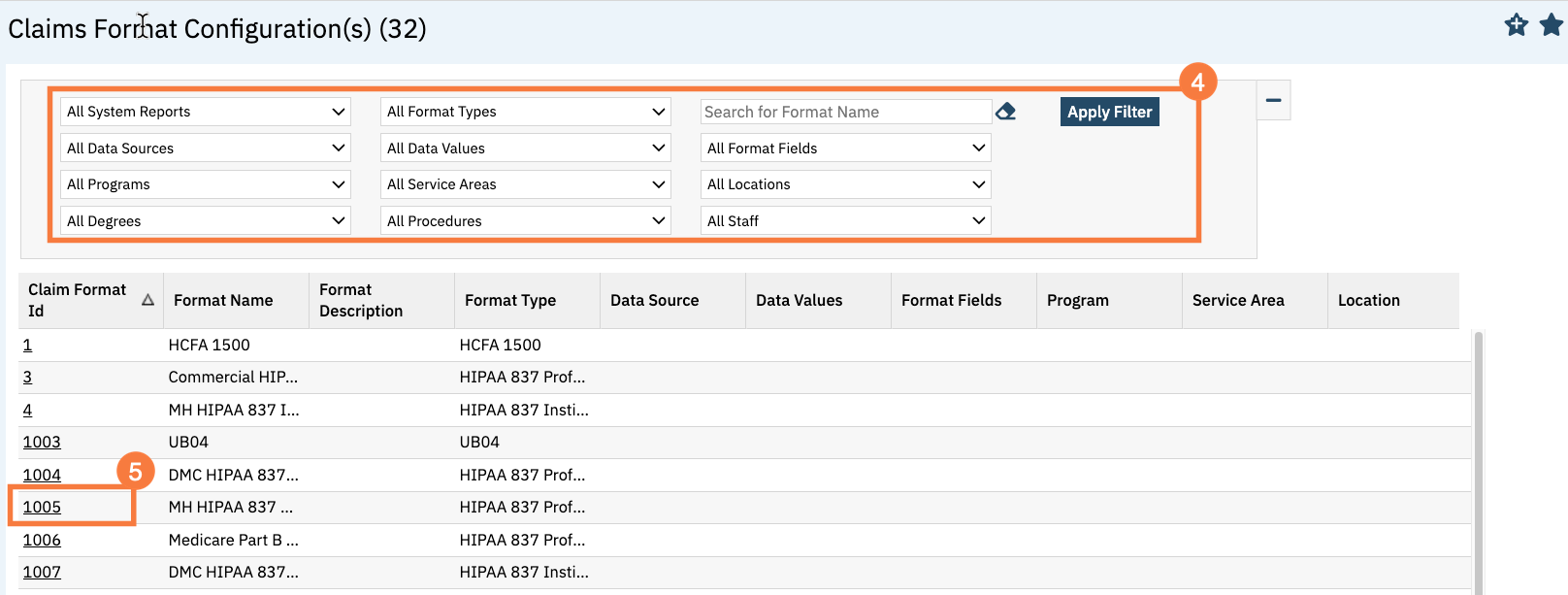Open claim format 1003 link
1568x595 pixels.
(42, 442)
